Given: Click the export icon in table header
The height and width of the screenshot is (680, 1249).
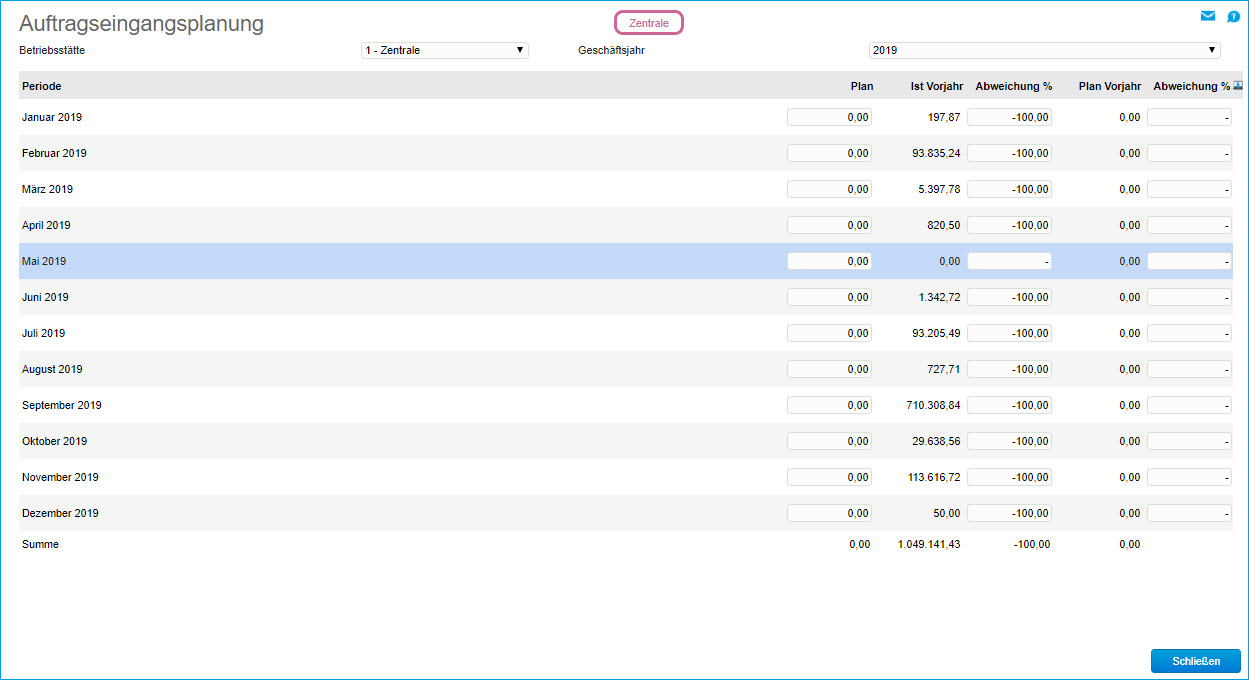Looking at the screenshot, I should 1238,86.
